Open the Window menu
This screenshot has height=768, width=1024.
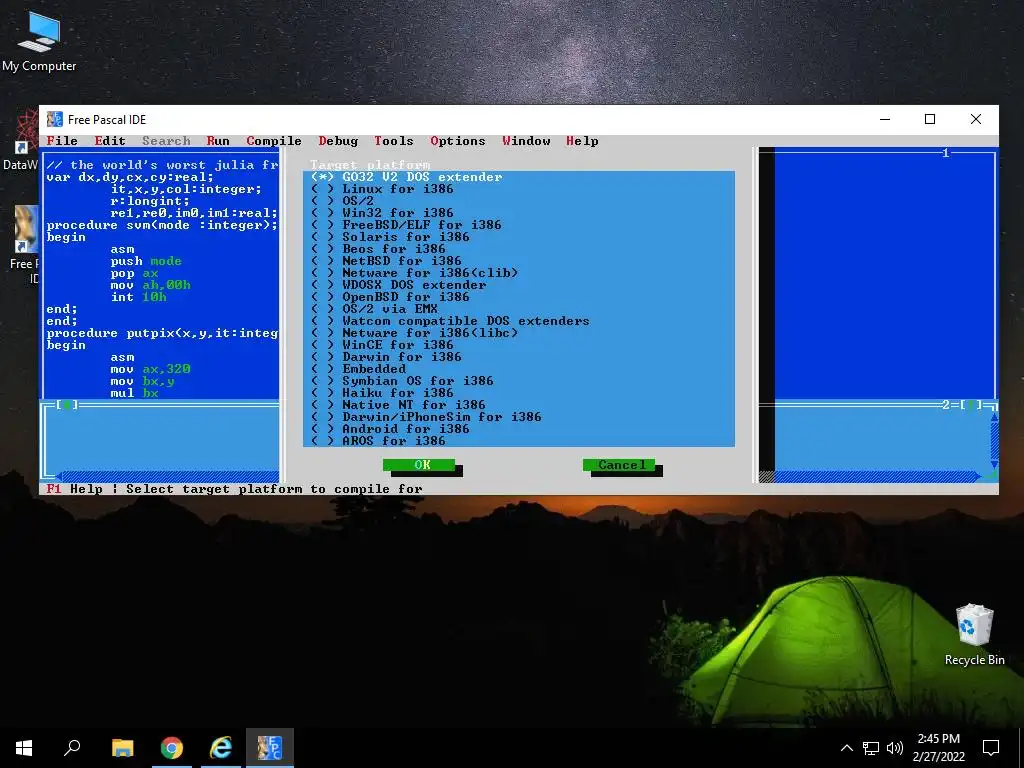pos(526,141)
